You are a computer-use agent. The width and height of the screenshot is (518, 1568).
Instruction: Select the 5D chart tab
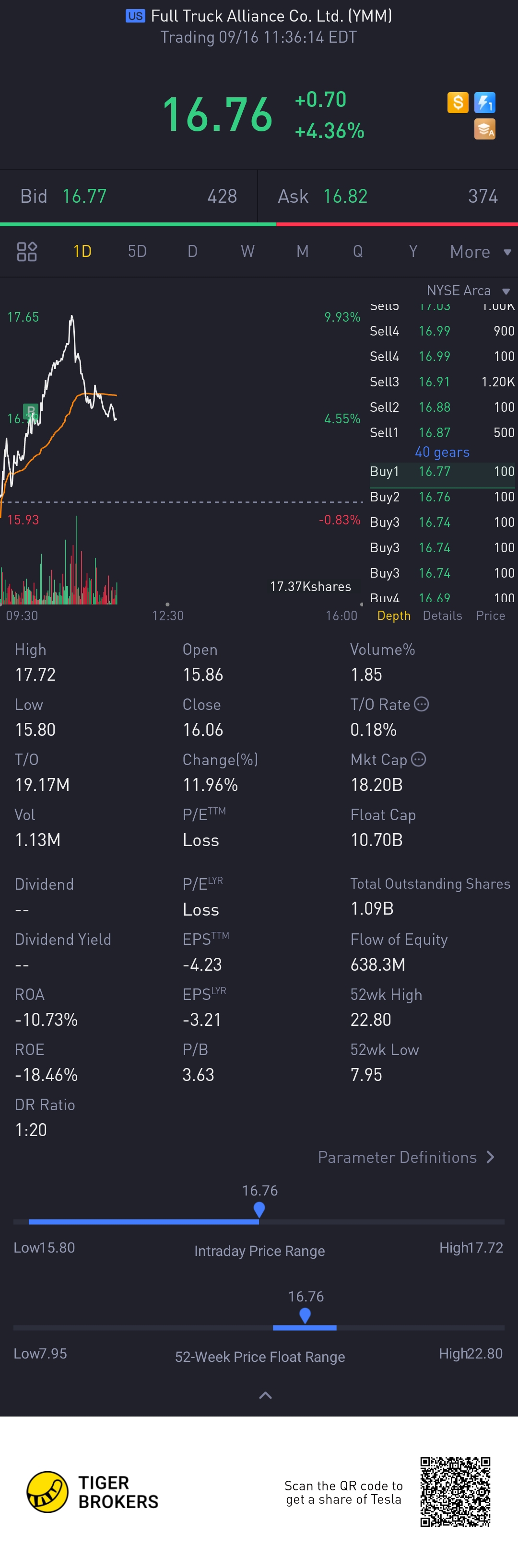point(137,251)
